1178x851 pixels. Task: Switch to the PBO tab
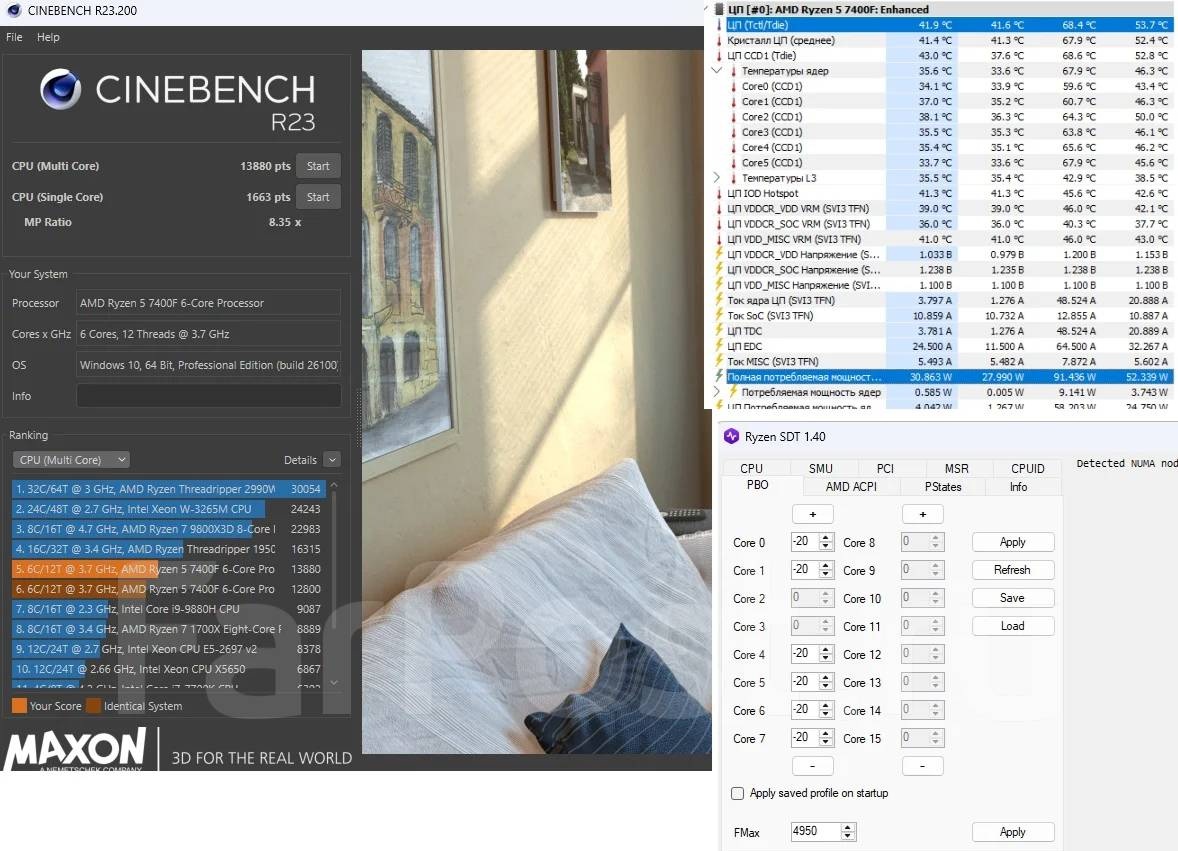757,485
